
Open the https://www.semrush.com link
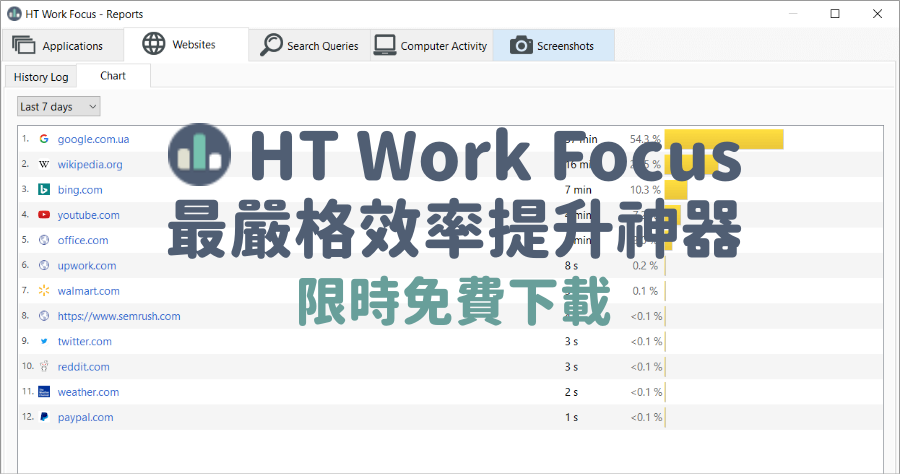pyautogui.click(x=119, y=316)
